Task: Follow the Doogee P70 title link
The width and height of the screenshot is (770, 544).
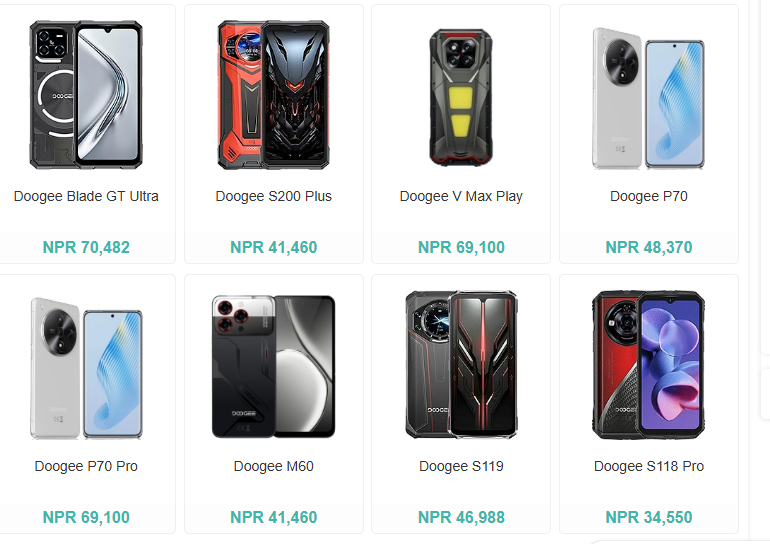Action: pyautogui.click(x=649, y=196)
